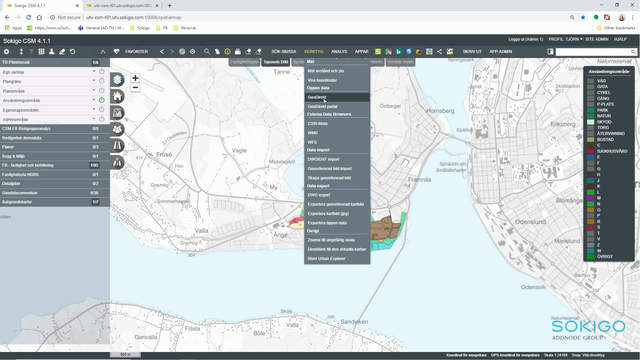This screenshot has height=360, width=640.
Task: Expand the Planer layer group
Action: click(x=55, y=147)
